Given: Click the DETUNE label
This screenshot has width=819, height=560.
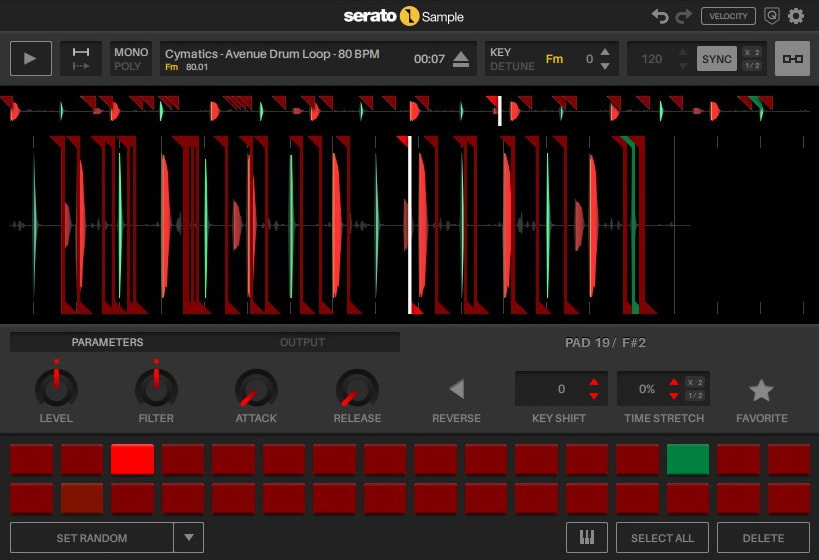Looking at the screenshot, I should click(x=512, y=66).
